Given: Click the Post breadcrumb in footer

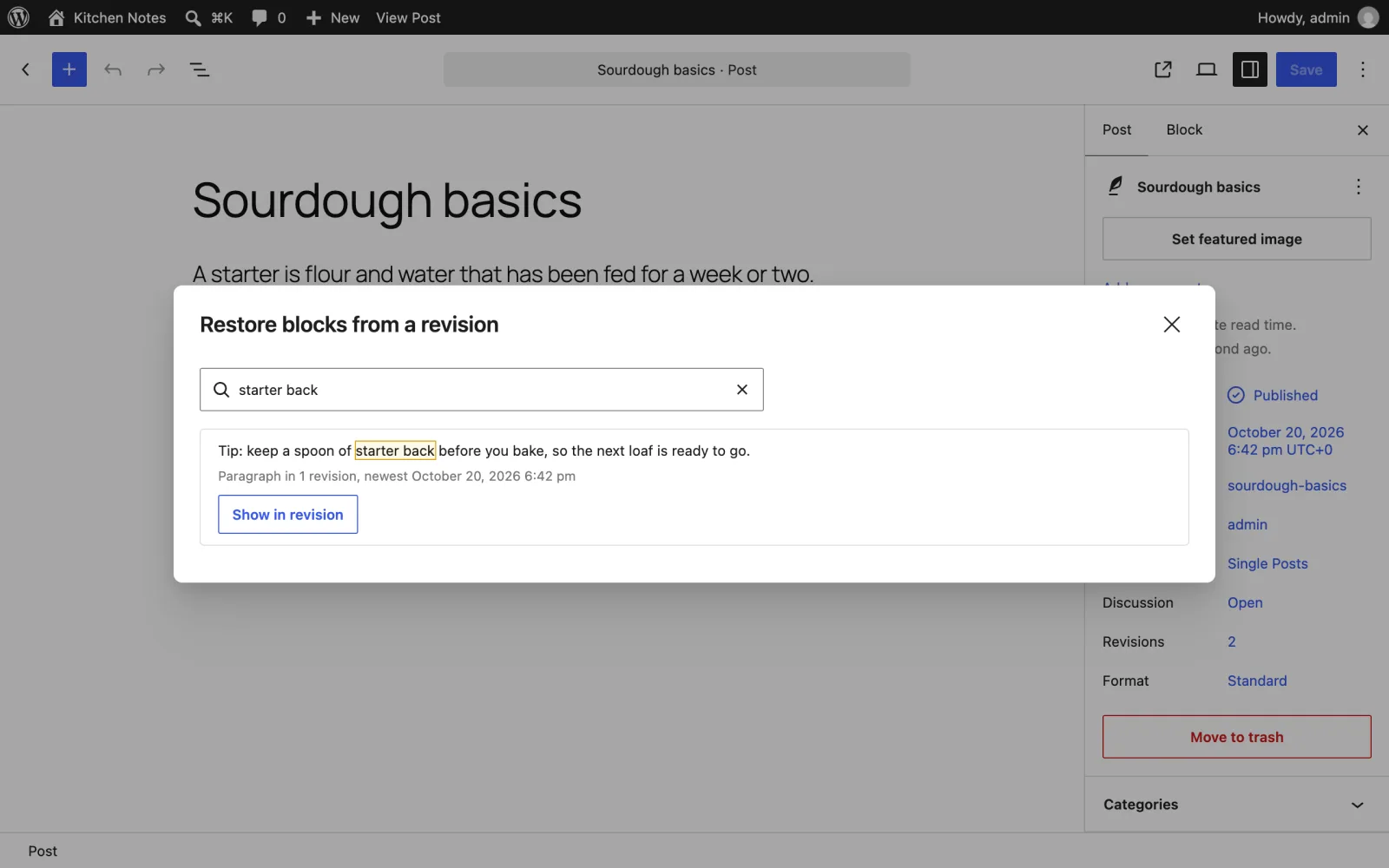Looking at the screenshot, I should [43, 852].
